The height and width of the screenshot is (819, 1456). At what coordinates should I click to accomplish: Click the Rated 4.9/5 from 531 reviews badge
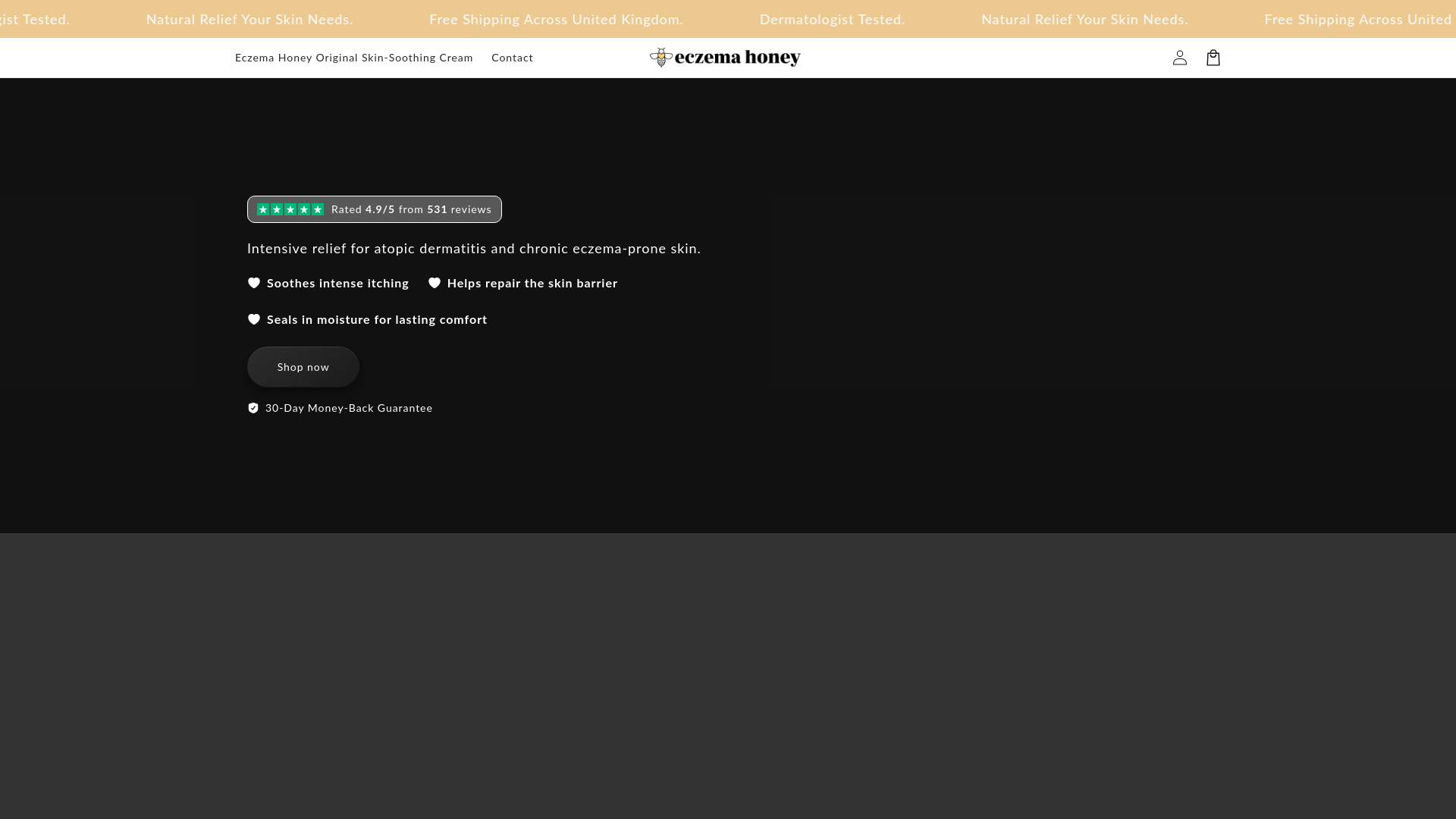pos(375,209)
